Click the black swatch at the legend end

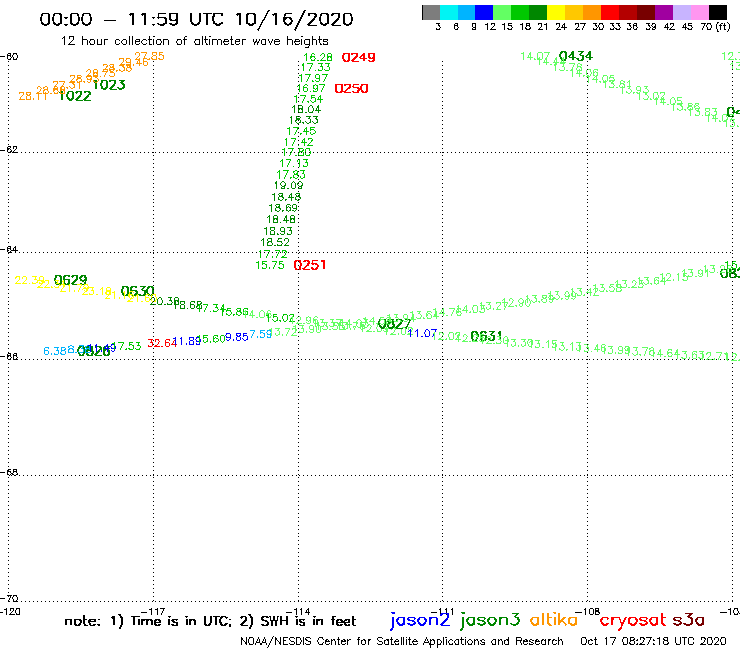click(718, 12)
